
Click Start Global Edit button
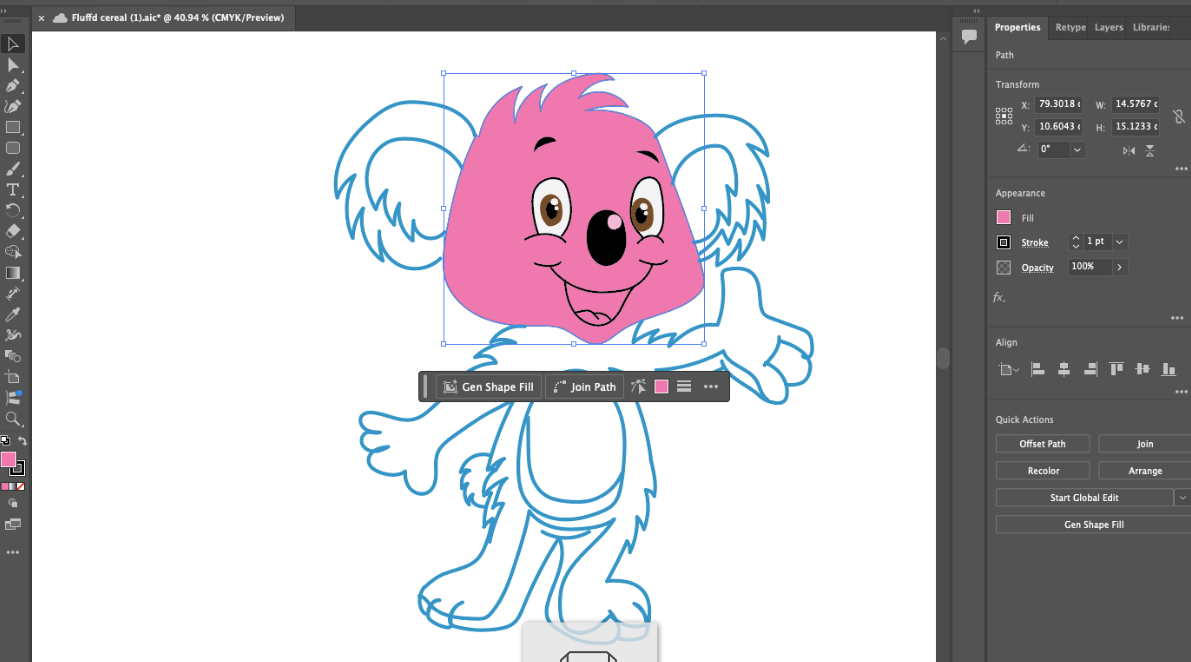[x=1084, y=498]
